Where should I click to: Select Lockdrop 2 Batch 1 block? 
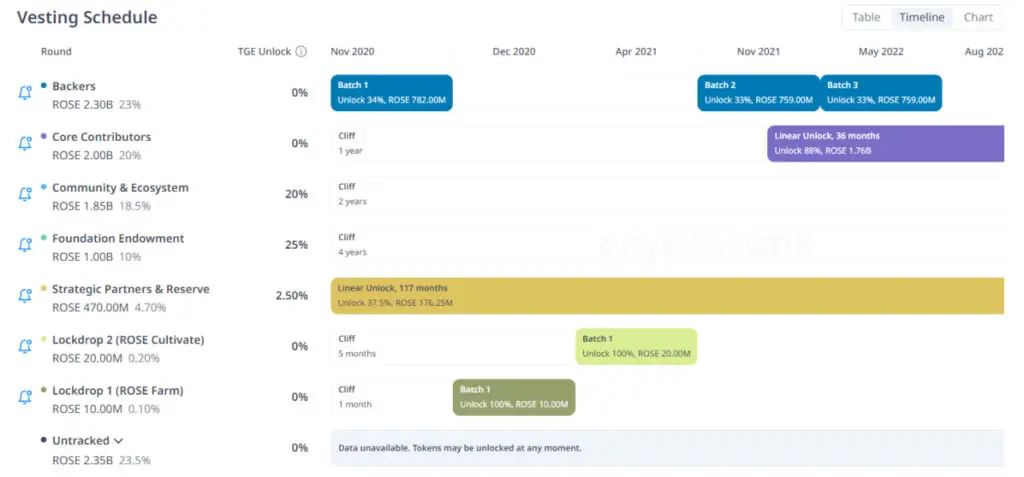636,346
